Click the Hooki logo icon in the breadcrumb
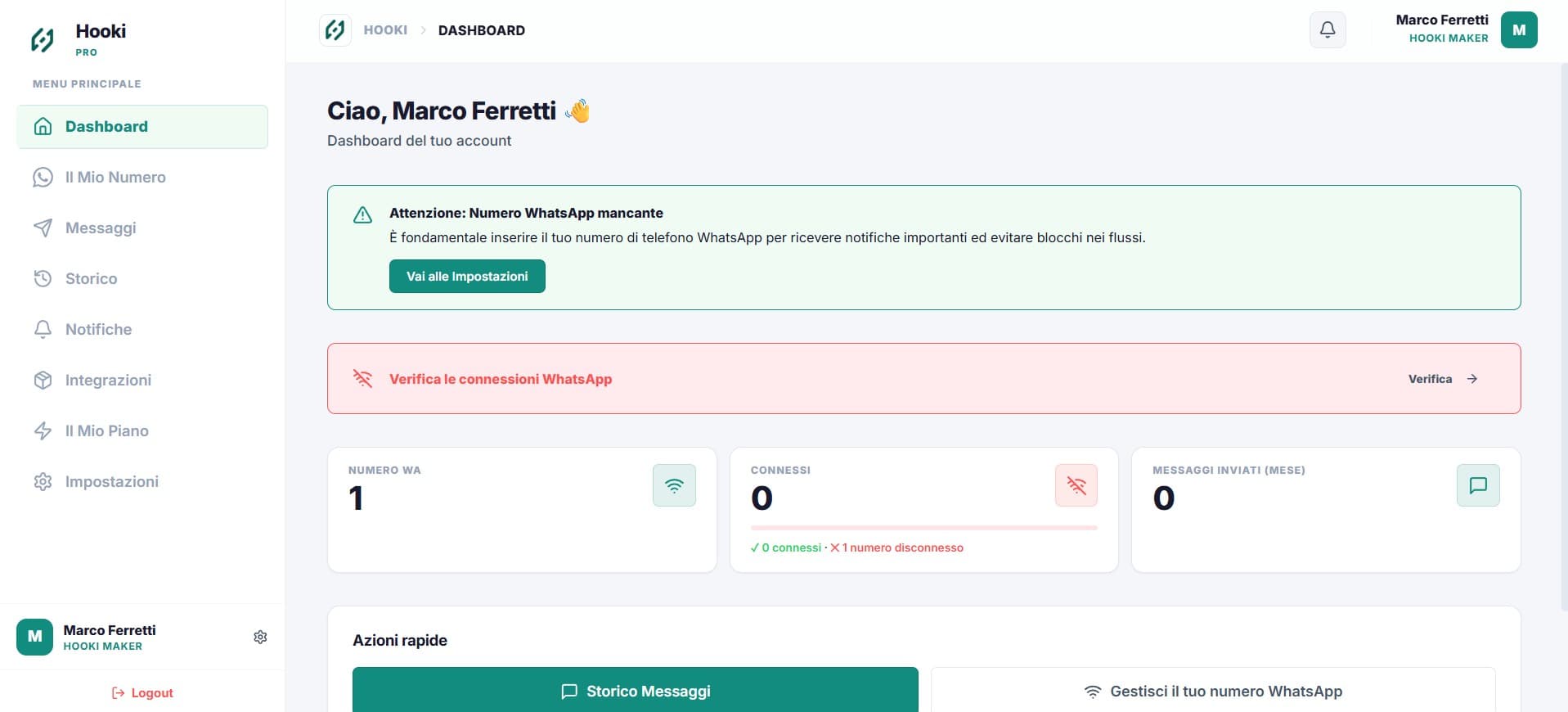 click(335, 30)
